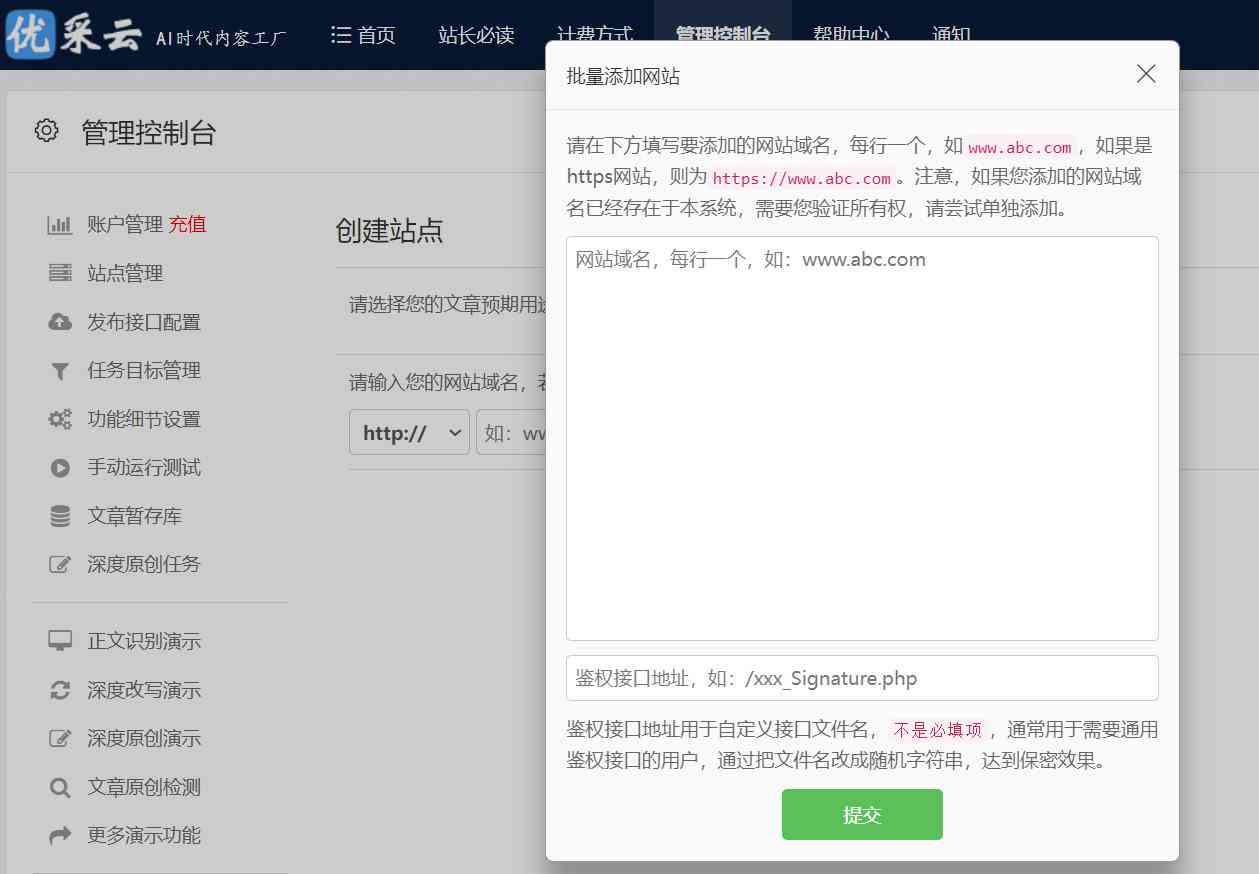Open 手动运行测试 in the sidebar

(x=144, y=468)
